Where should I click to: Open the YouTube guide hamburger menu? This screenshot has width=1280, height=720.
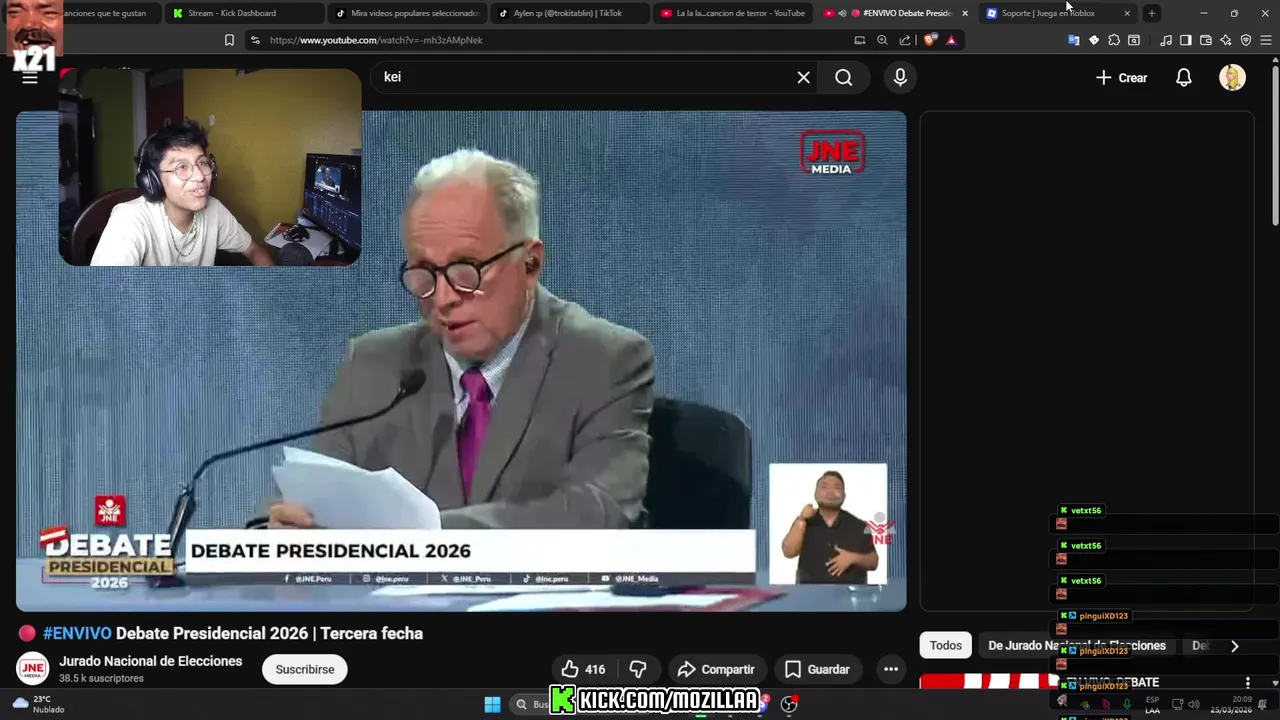pos(30,78)
